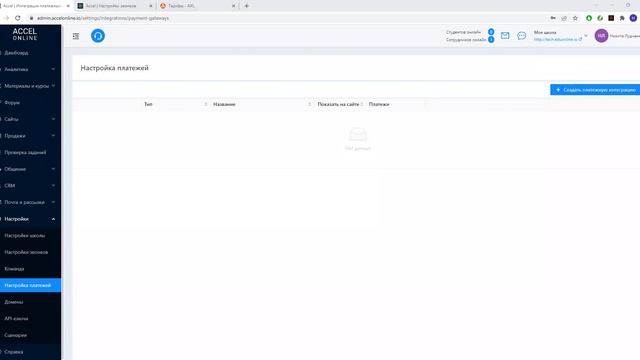The height and width of the screenshot is (360, 640).
Task: Click the second green leaf extension icon
Action: coord(600,18)
